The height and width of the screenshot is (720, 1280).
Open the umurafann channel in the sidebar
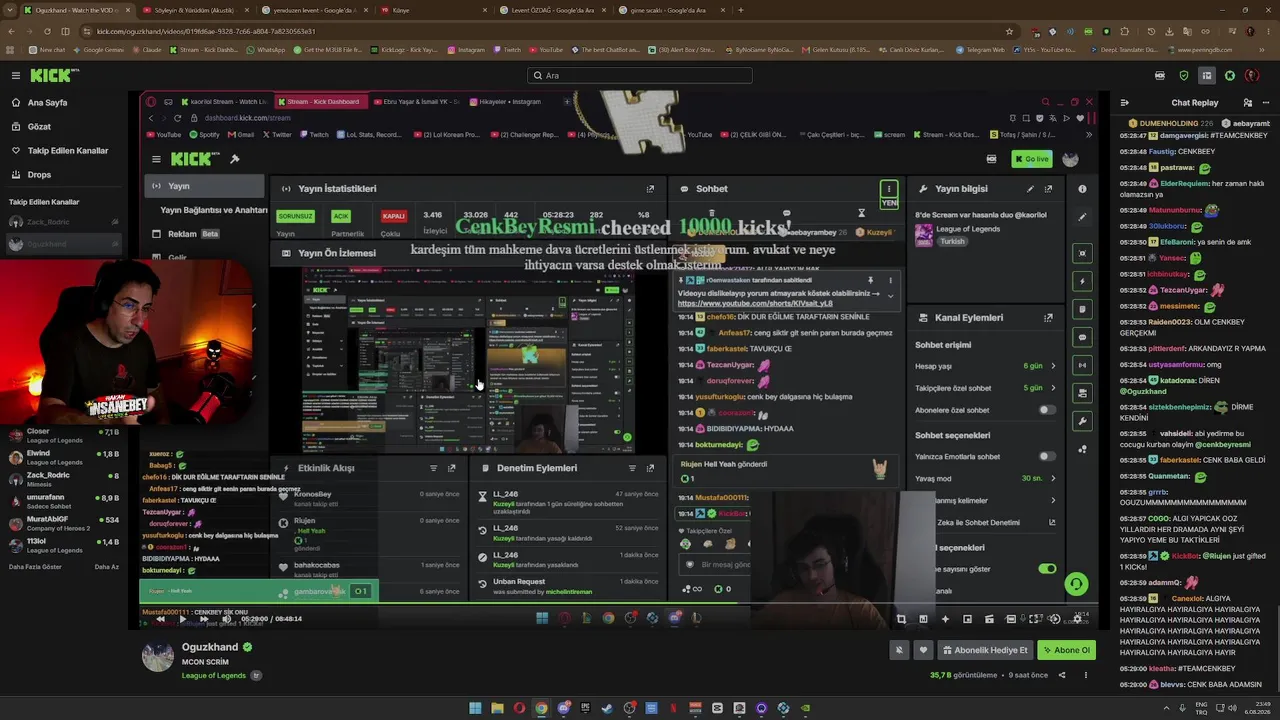65,501
